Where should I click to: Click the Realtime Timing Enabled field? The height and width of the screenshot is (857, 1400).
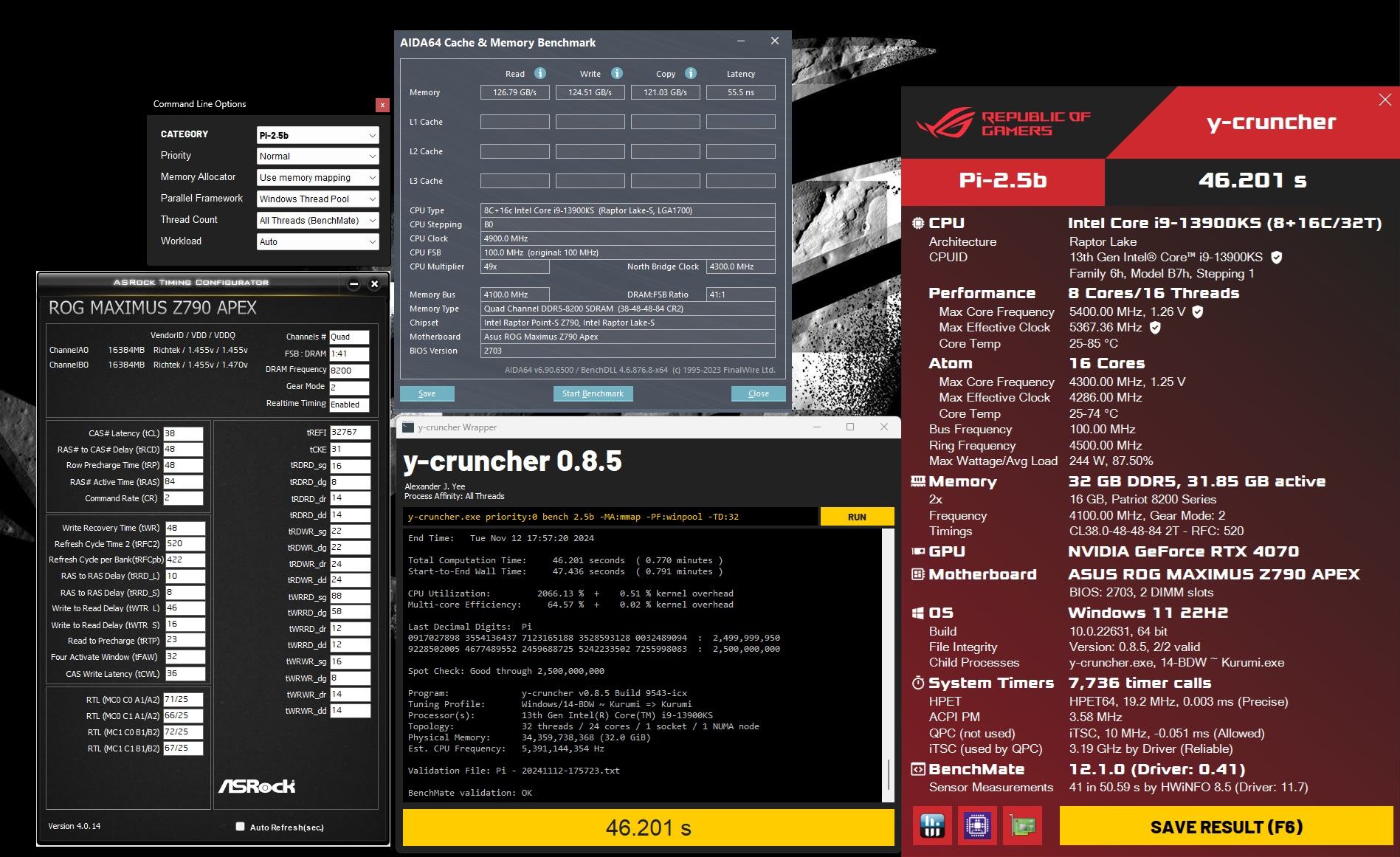349,405
